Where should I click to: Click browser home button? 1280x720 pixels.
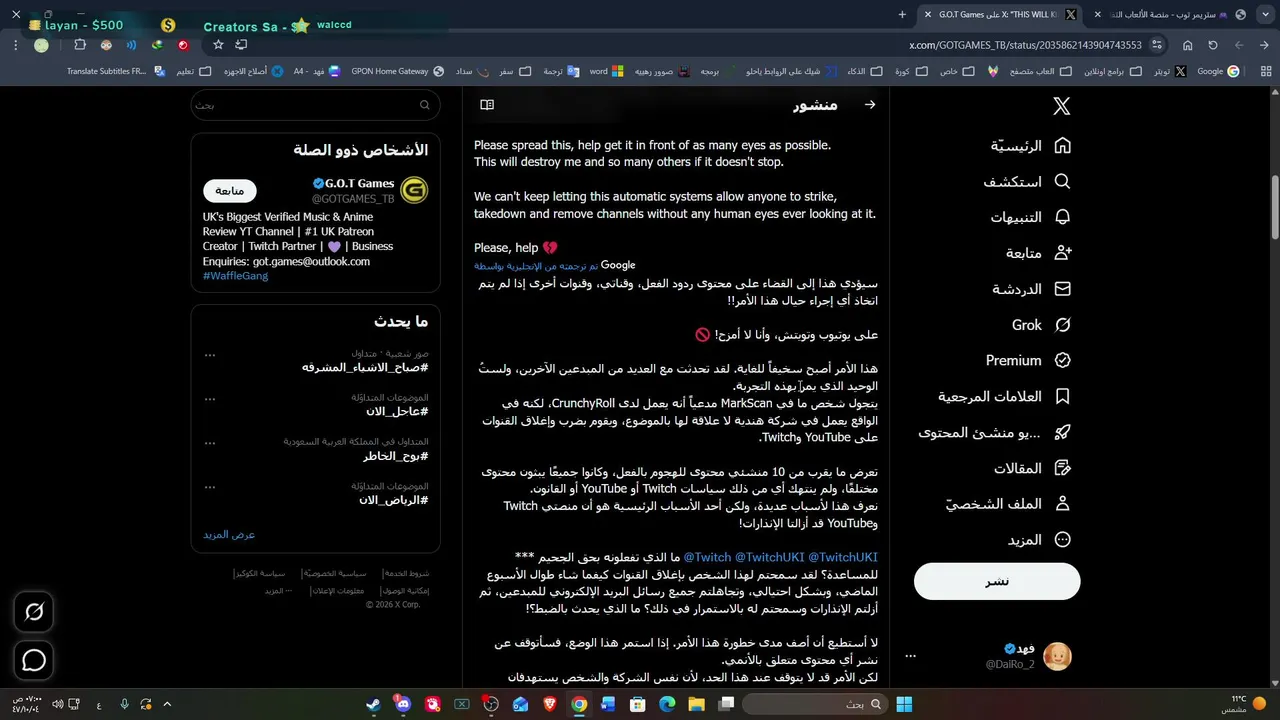coord(1187,45)
